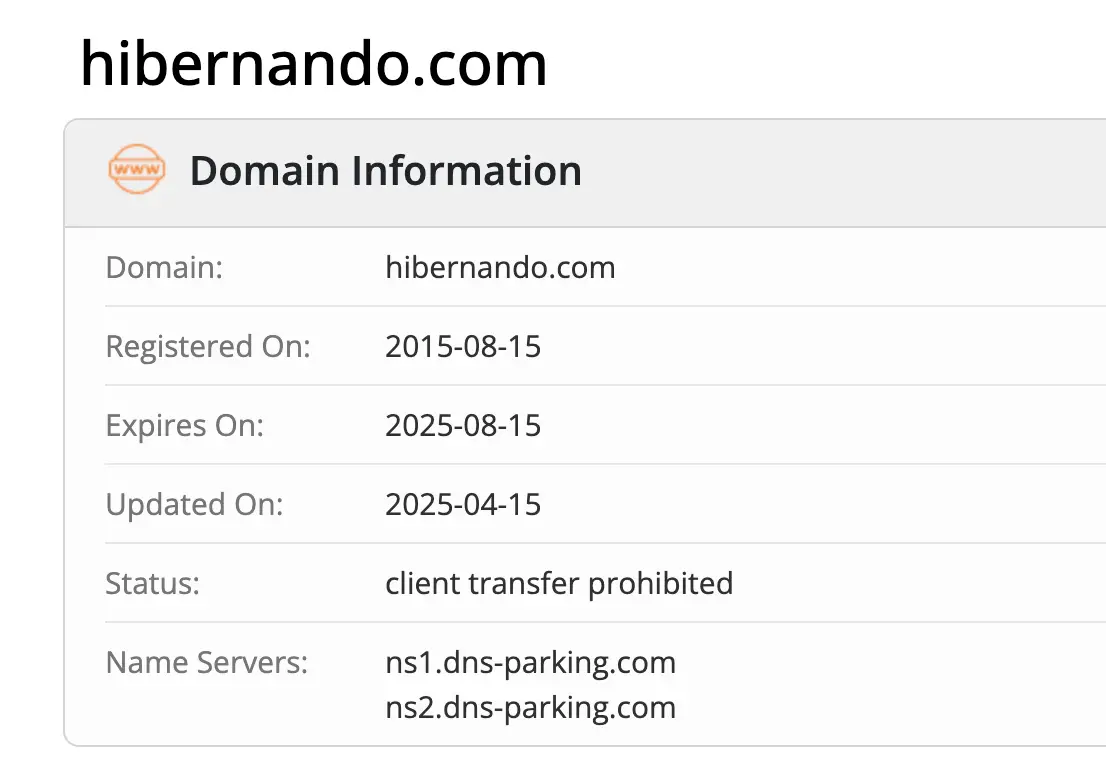Click the Registered On label
The width and height of the screenshot is (1106, 758).
(208, 347)
